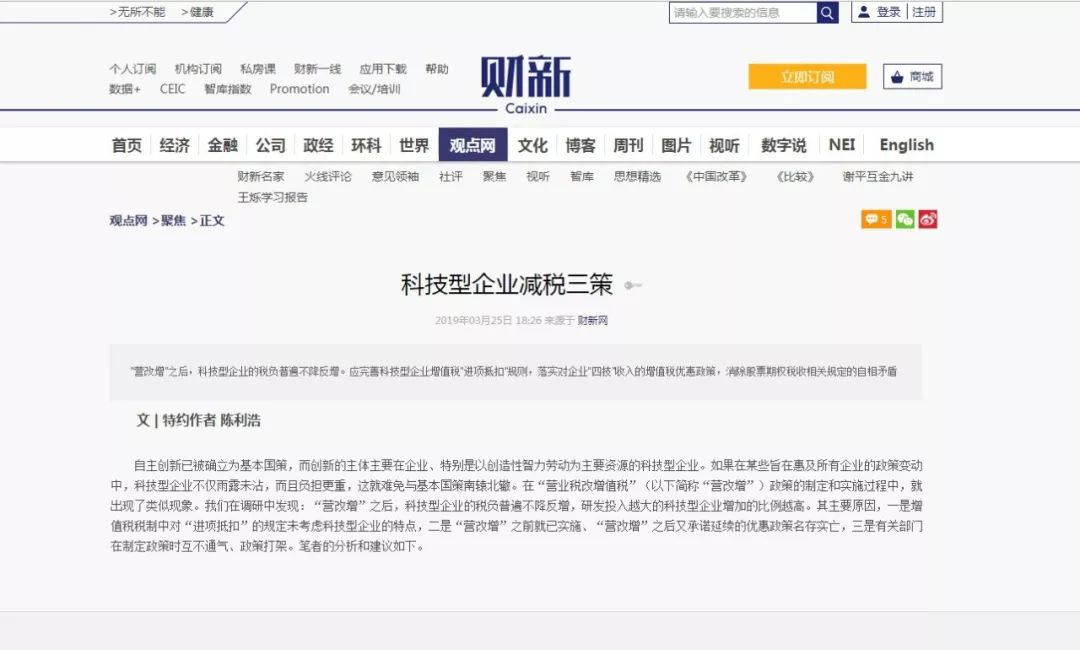Click the user login person icon
The image size is (1080, 650).
[x=862, y=12]
